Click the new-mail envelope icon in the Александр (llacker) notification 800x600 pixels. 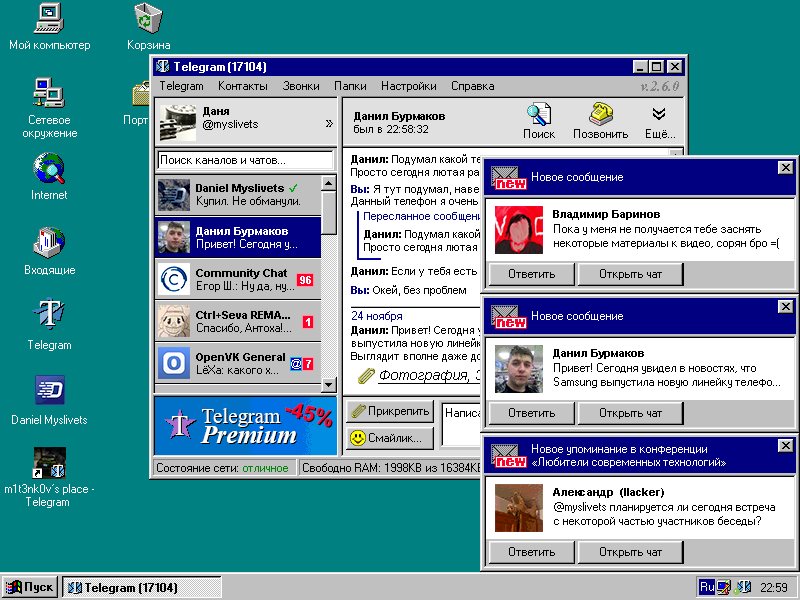[x=508, y=456]
